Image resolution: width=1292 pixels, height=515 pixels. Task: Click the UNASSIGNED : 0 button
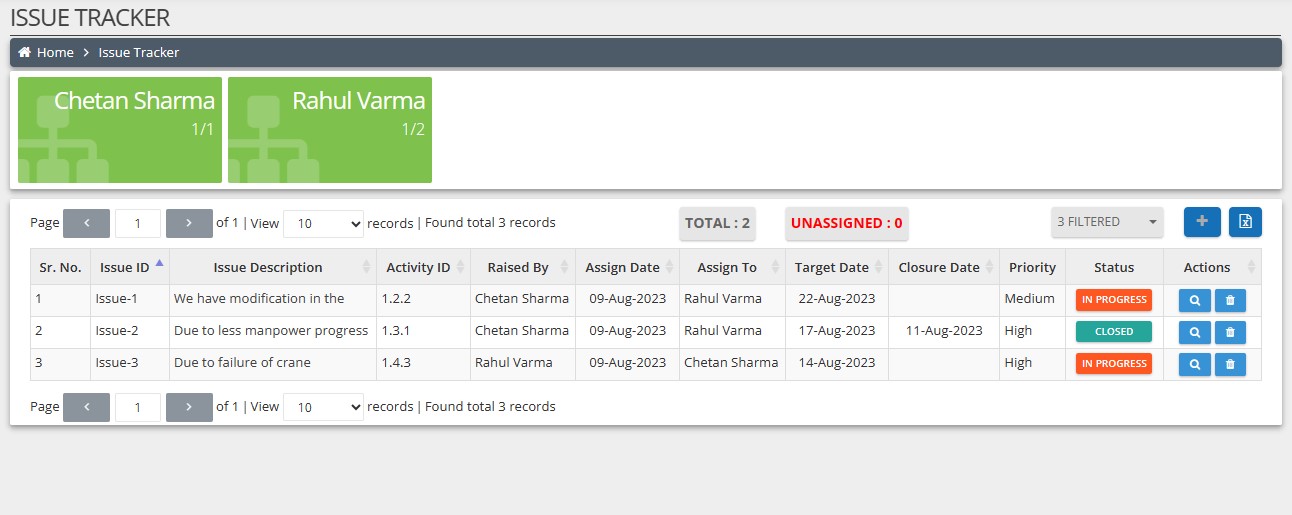tap(846, 224)
